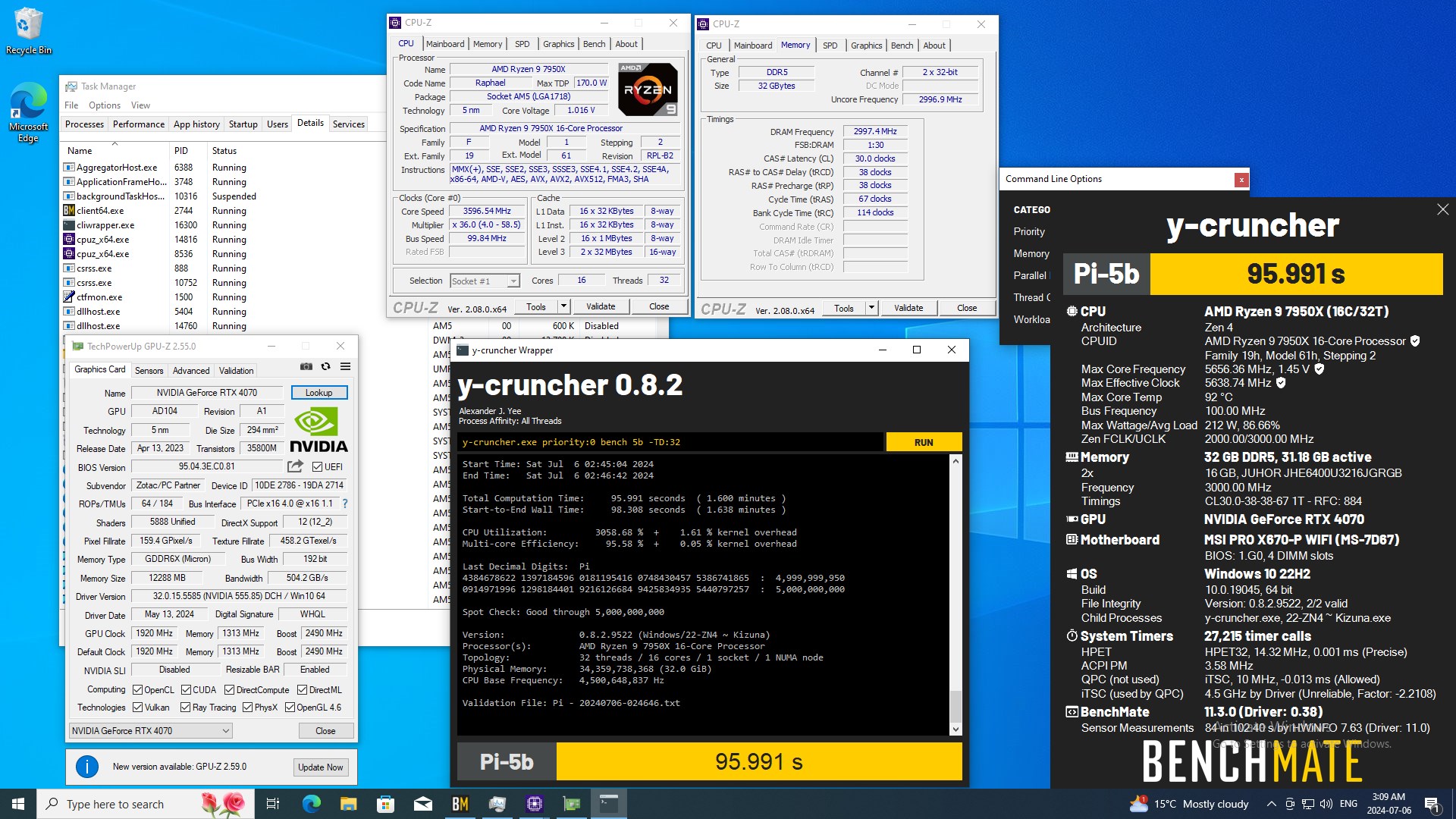Click Validate in CPU-Z Memory window

[908, 308]
